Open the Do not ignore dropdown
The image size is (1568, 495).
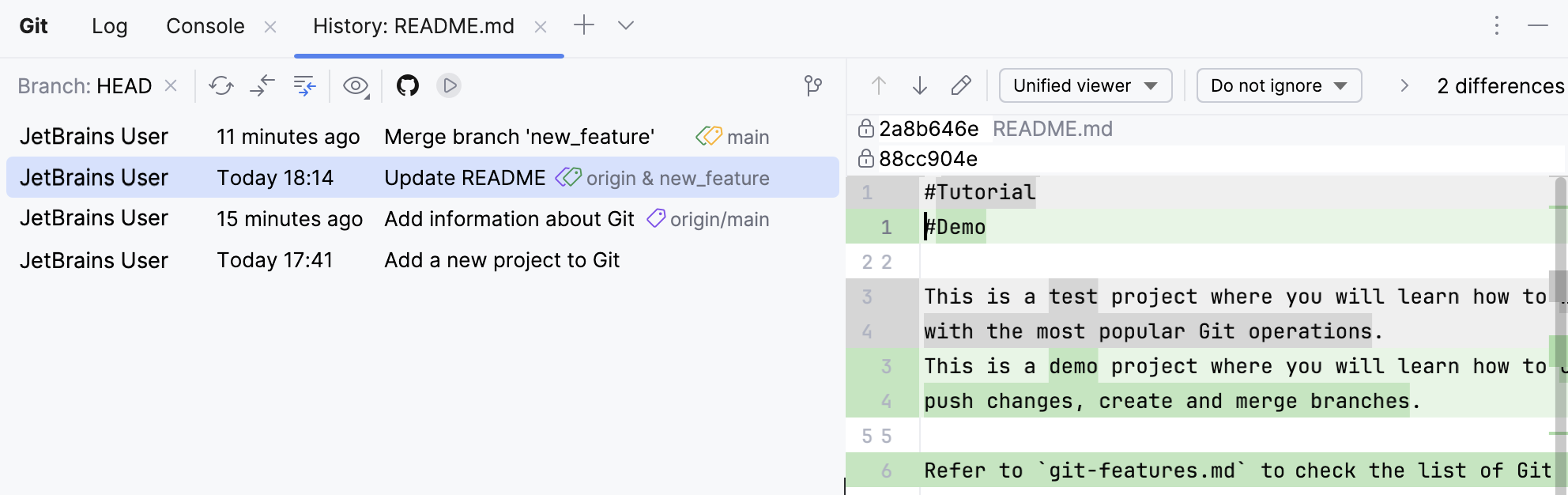click(1279, 85)
